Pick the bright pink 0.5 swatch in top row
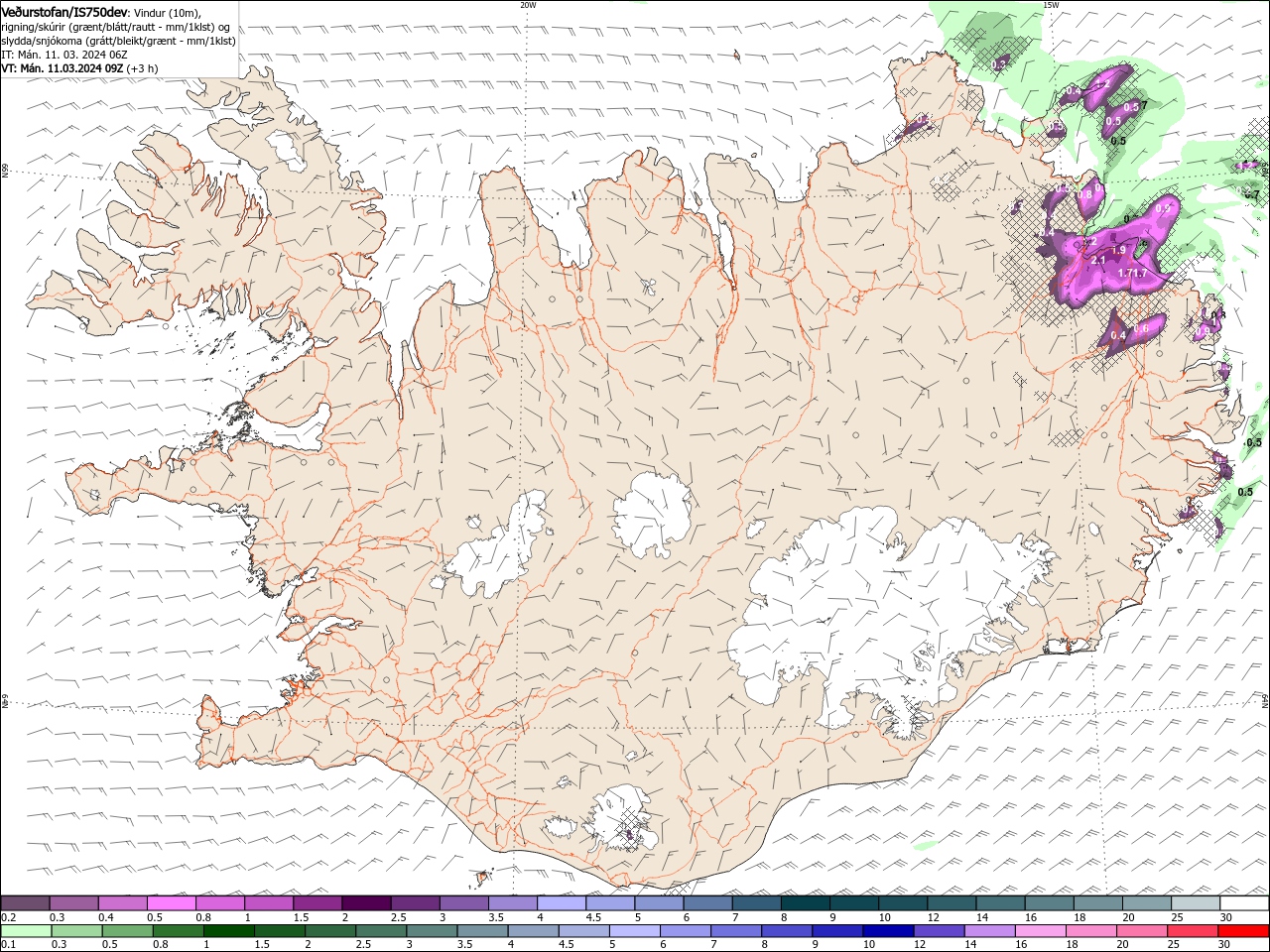The image size is (1270, 952). coord(171,903)
